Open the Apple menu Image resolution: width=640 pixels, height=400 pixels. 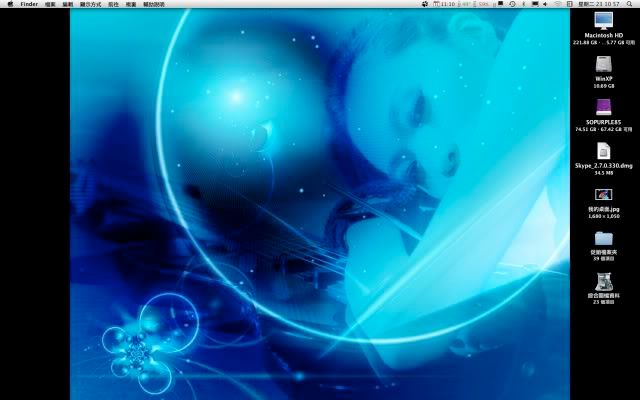click(x=9, y=4)
